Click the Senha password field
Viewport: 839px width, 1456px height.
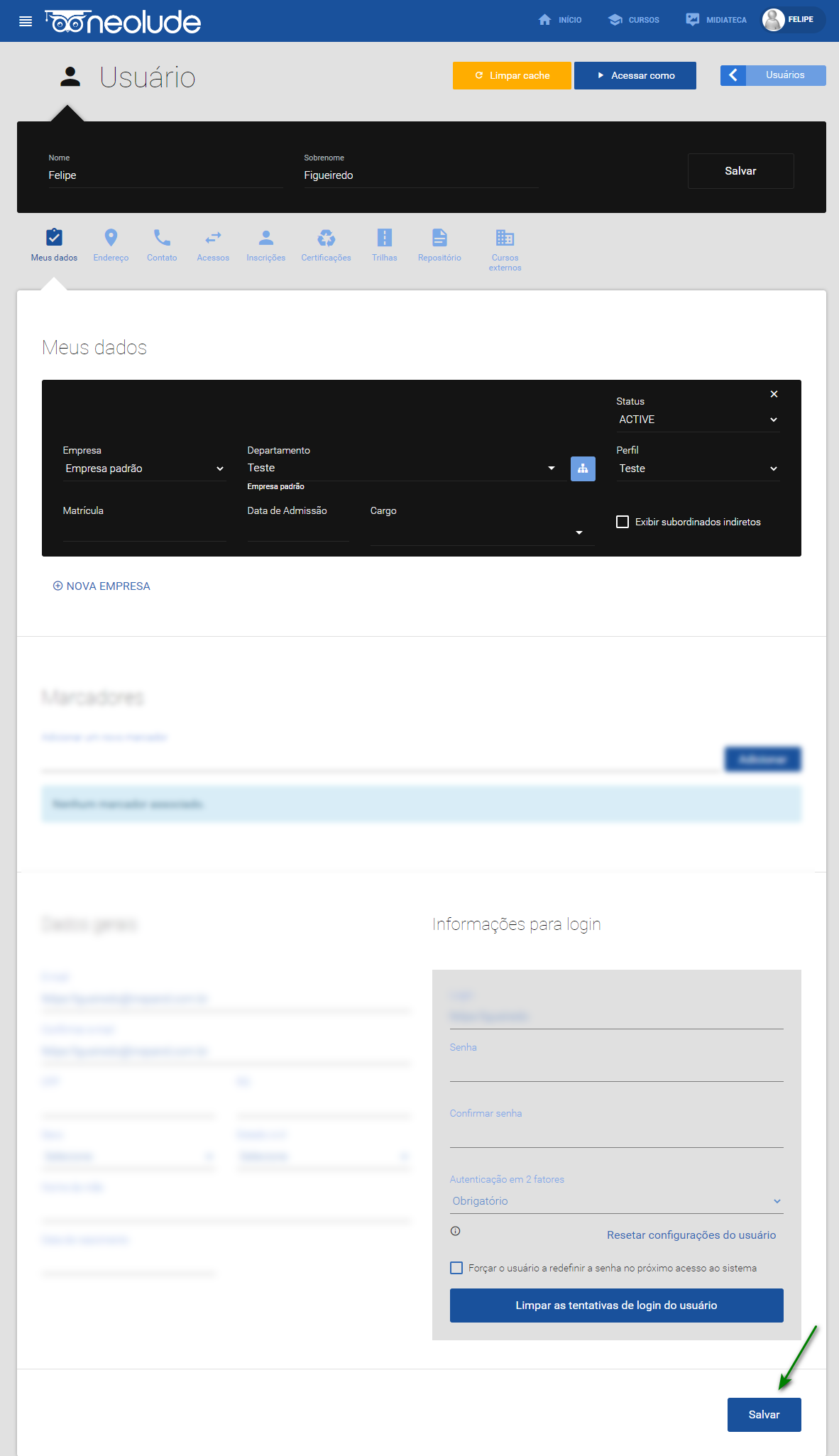pos(616,1069)
